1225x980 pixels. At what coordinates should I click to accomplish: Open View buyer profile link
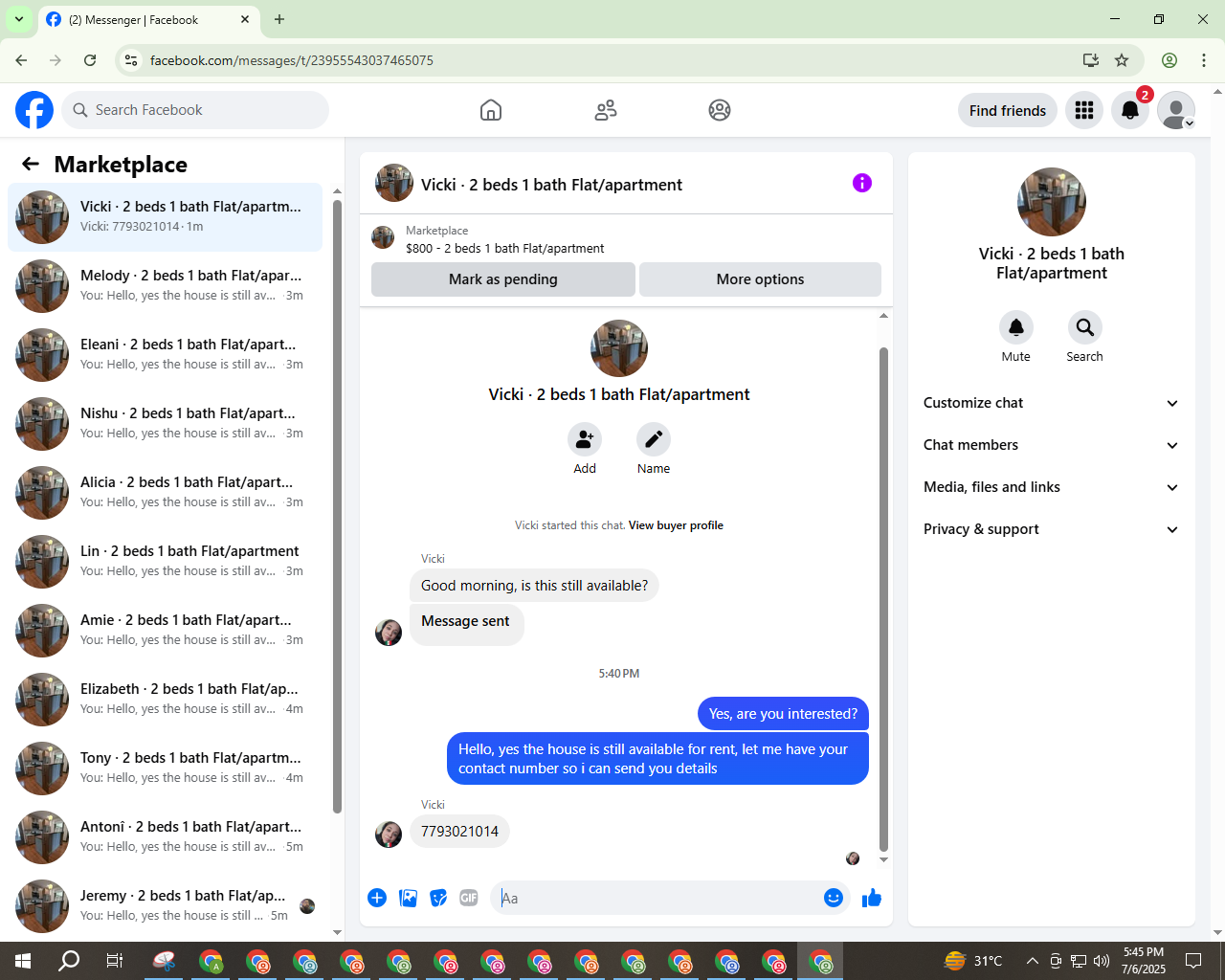pyautogui.click(x=676, y=525)
